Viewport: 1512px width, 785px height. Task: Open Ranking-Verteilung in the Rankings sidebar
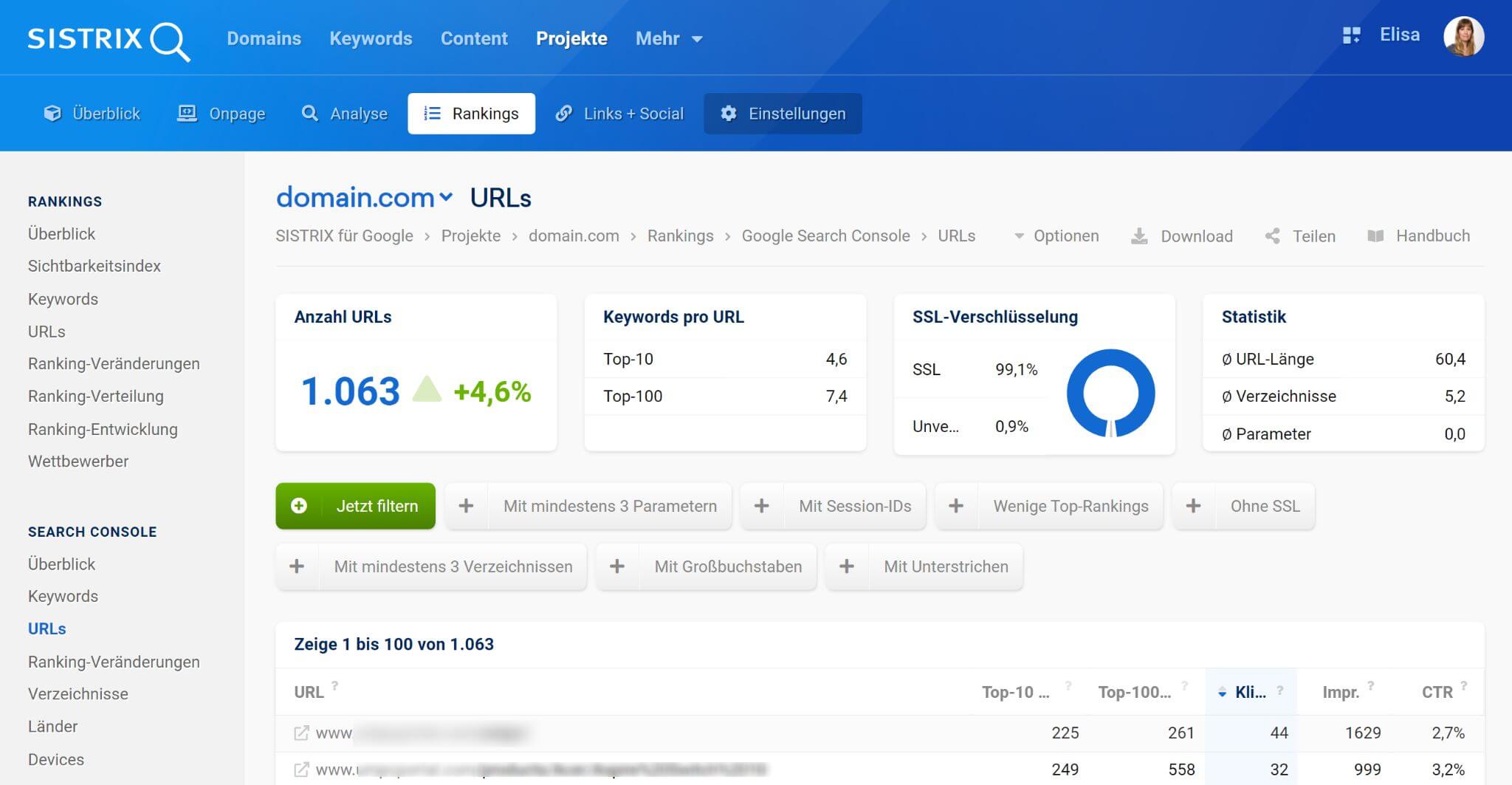[96, 397]
